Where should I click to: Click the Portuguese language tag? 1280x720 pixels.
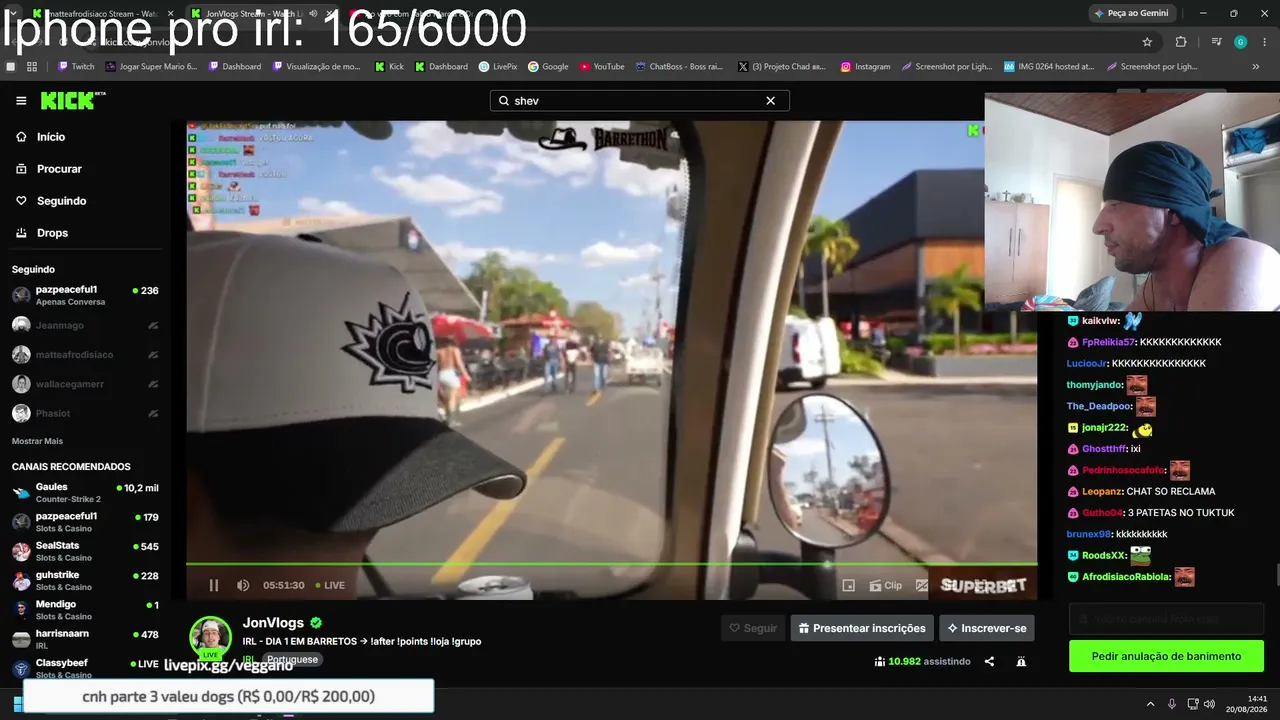(x=292, y=660)
